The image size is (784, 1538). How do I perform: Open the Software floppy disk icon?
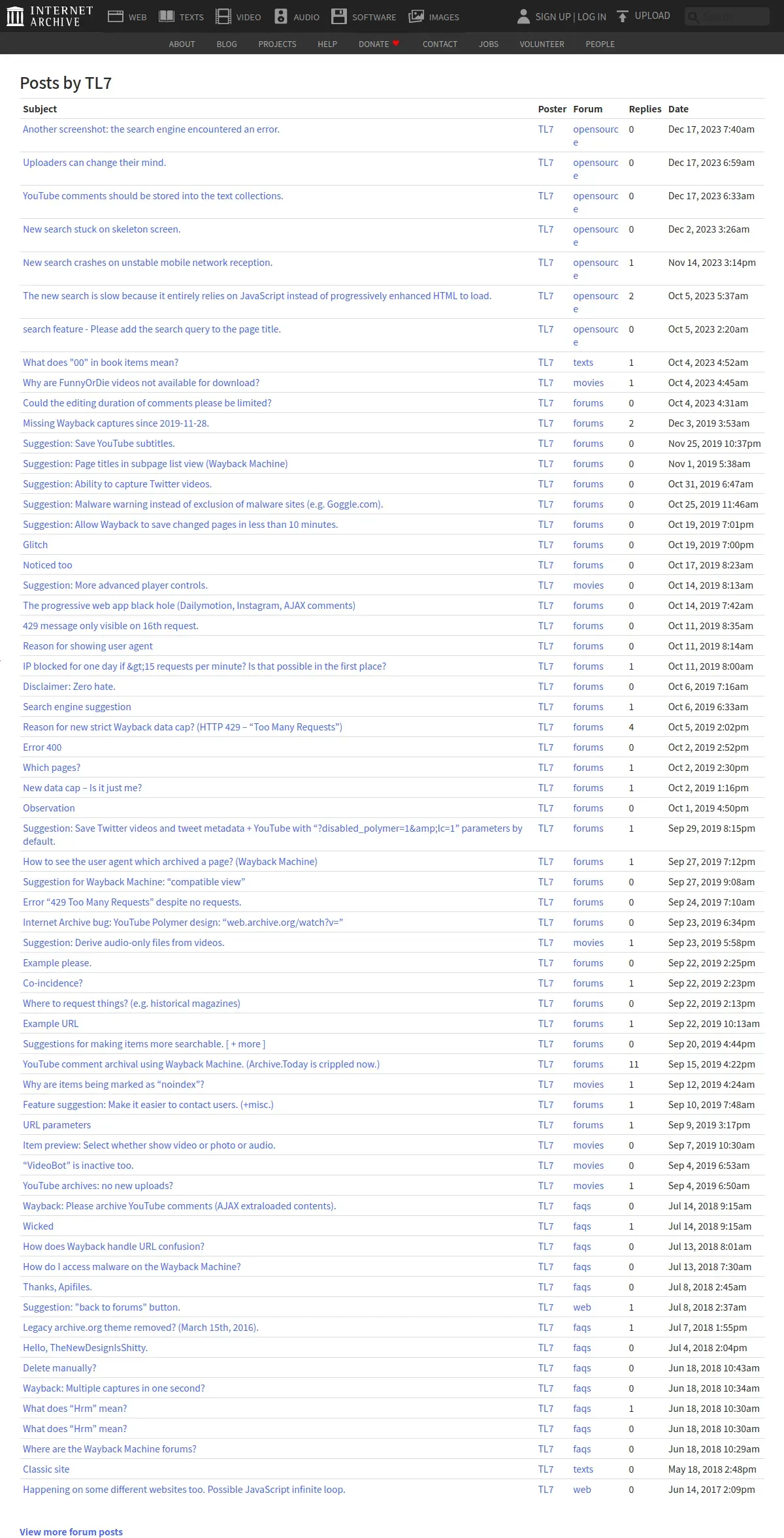(x=339, y=16)
